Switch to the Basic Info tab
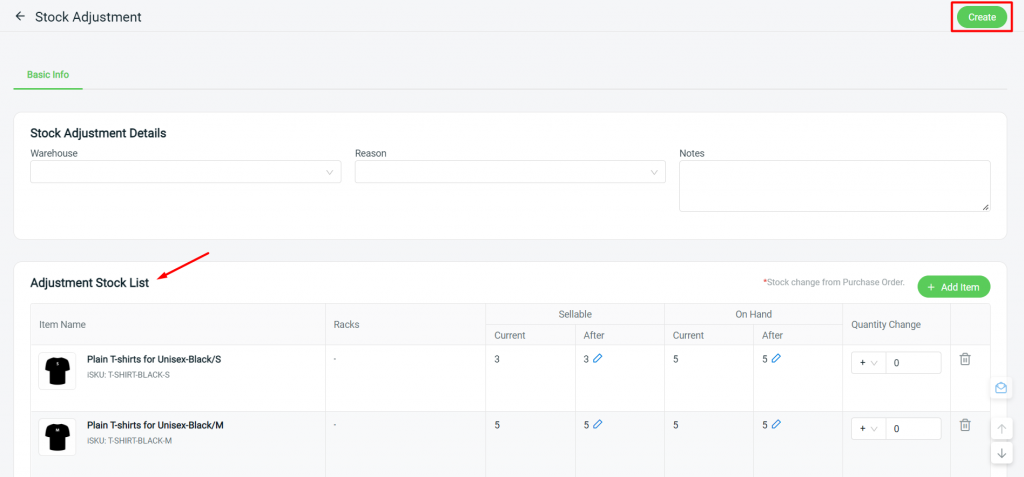This screenshot has width=1024, height=477. point(48,74)
